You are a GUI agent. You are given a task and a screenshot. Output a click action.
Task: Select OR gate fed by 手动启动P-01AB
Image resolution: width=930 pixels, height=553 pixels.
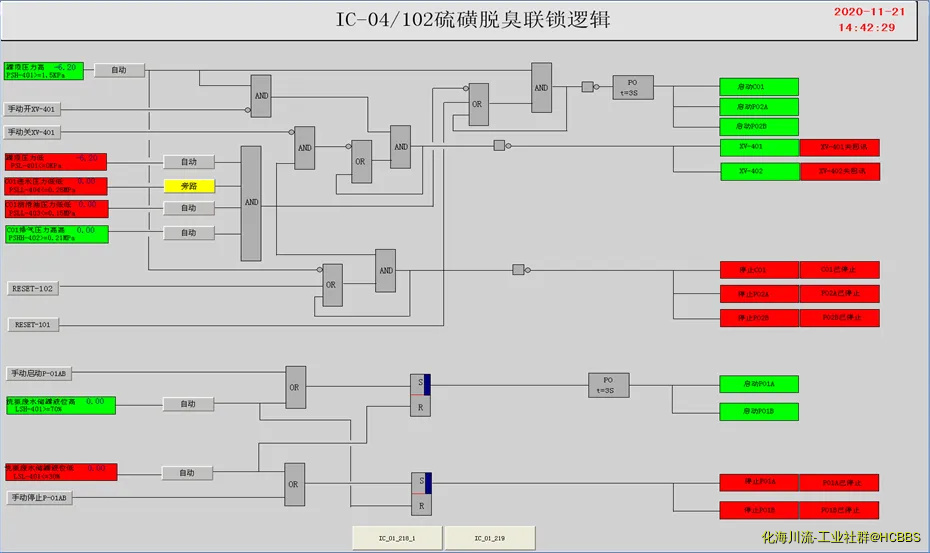[x=295, y=387]
